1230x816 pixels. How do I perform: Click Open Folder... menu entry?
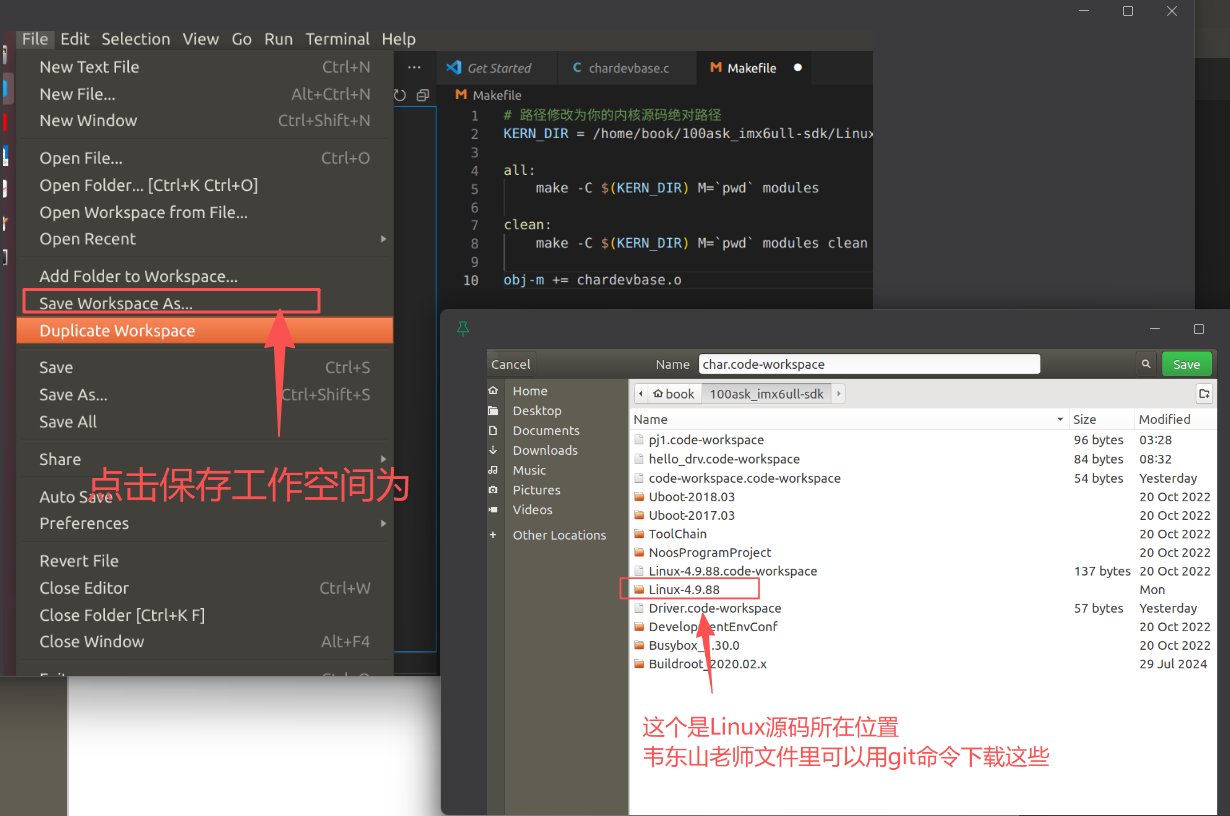204,185
